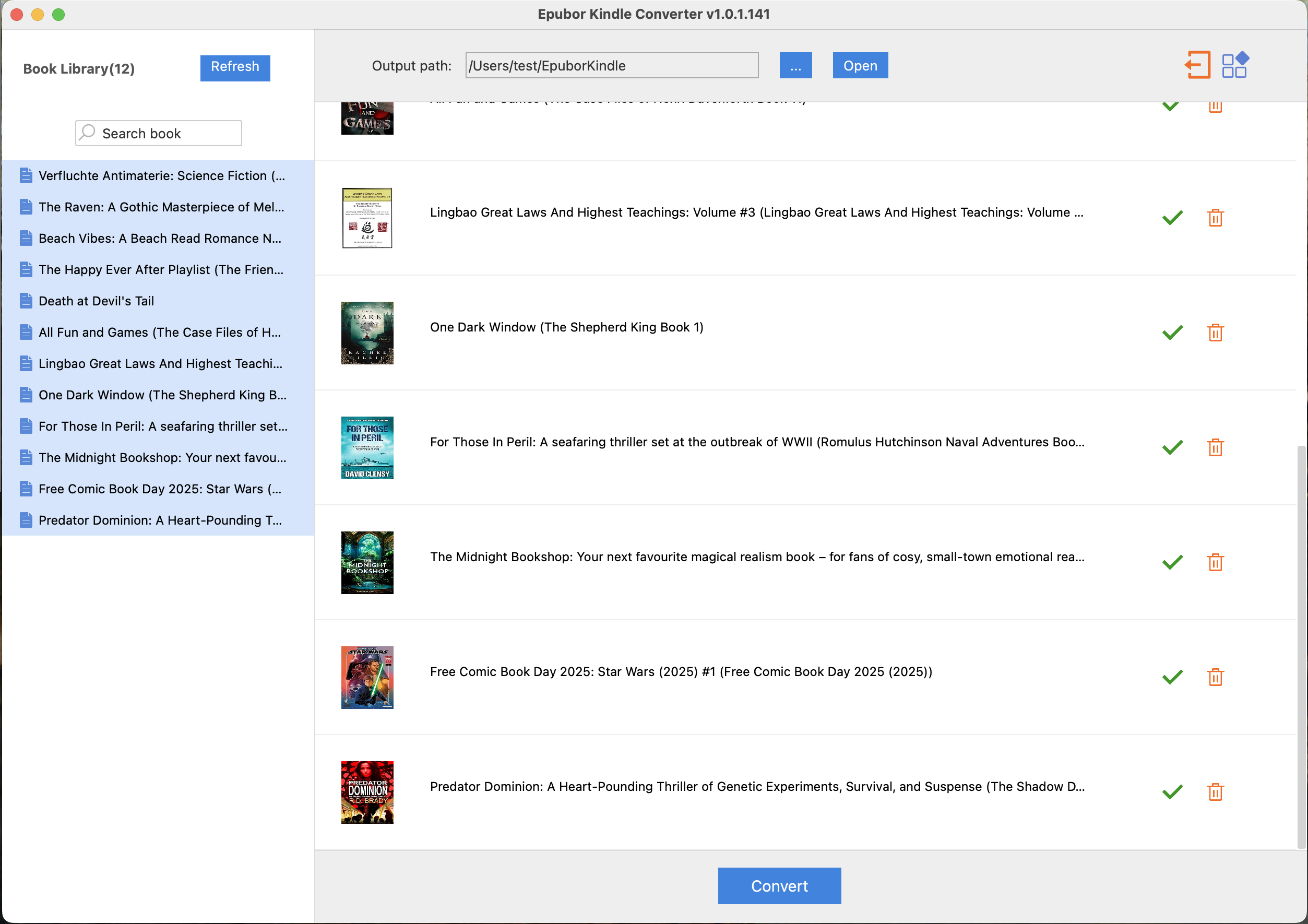The width and height of the screenshot is (1308, 924).
Task: Click document icon beside The Raven
Action: [x=26, y=207]
